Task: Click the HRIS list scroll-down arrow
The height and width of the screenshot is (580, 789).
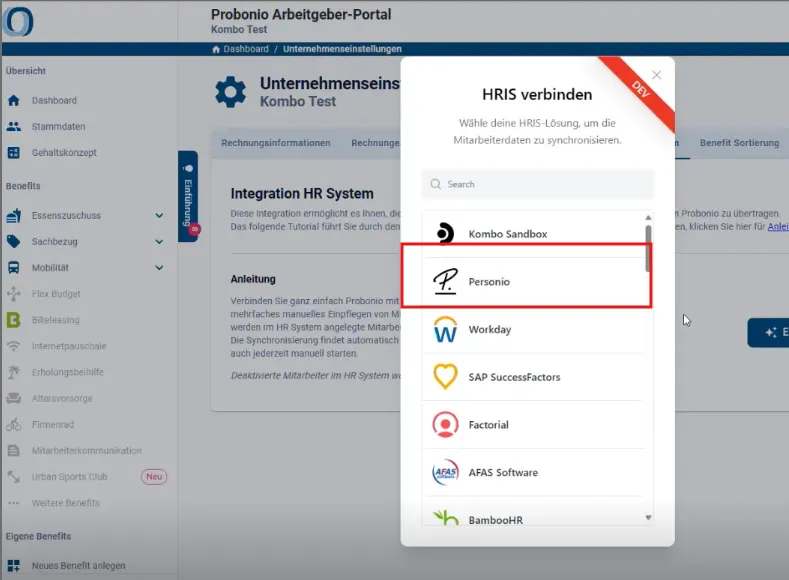Action: coord(648,518)
